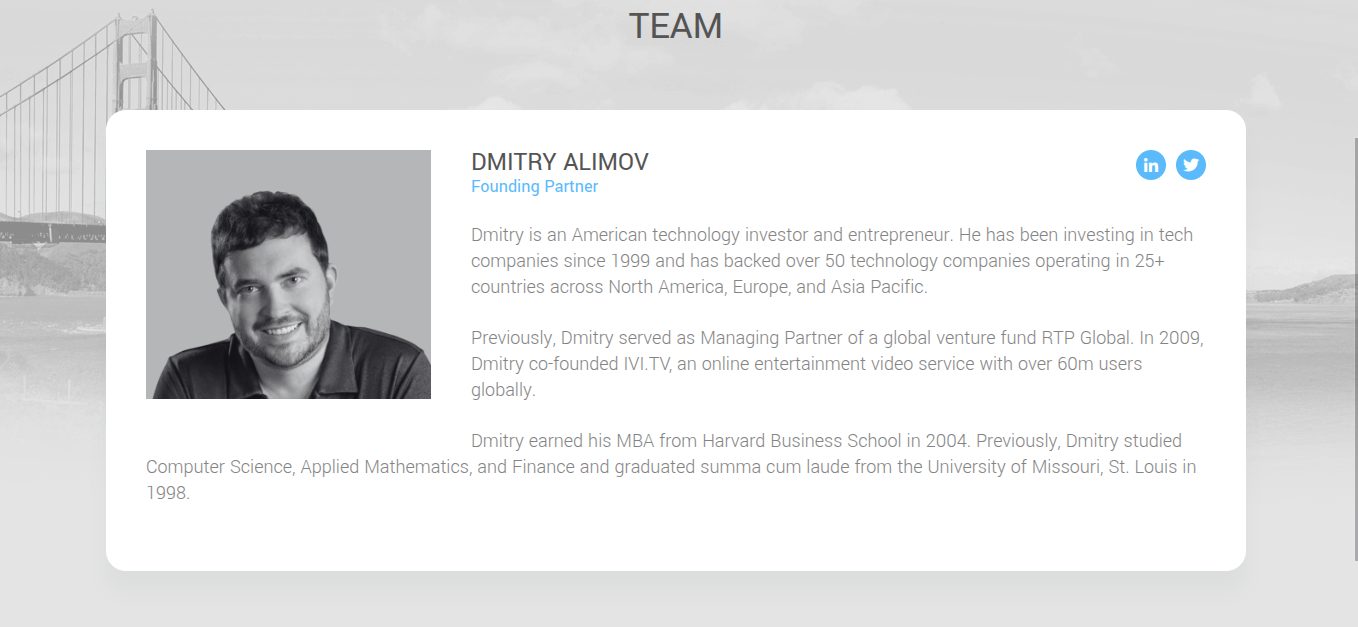Open Dmitry Alimov's LinkedIn profile icon
This screenshot has width=1358, height=627.
[x=1150, y=165]
